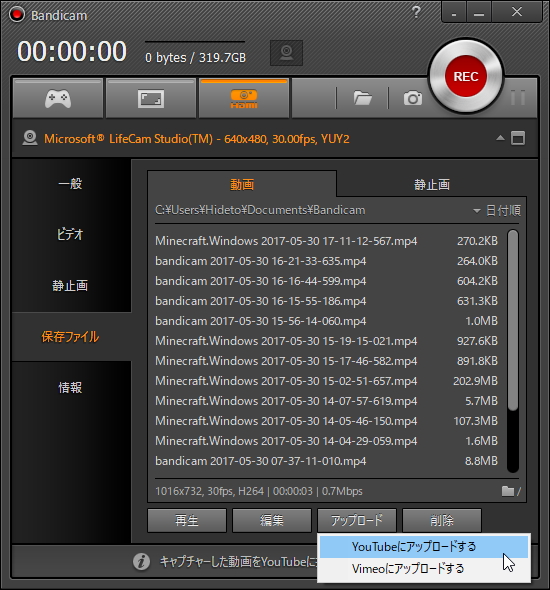Image resolution: width=550 pixels, height=590 pixels.
Task: Select bandicam 2017-05-30 16-15-55-186.mp4
Action: 327,301
